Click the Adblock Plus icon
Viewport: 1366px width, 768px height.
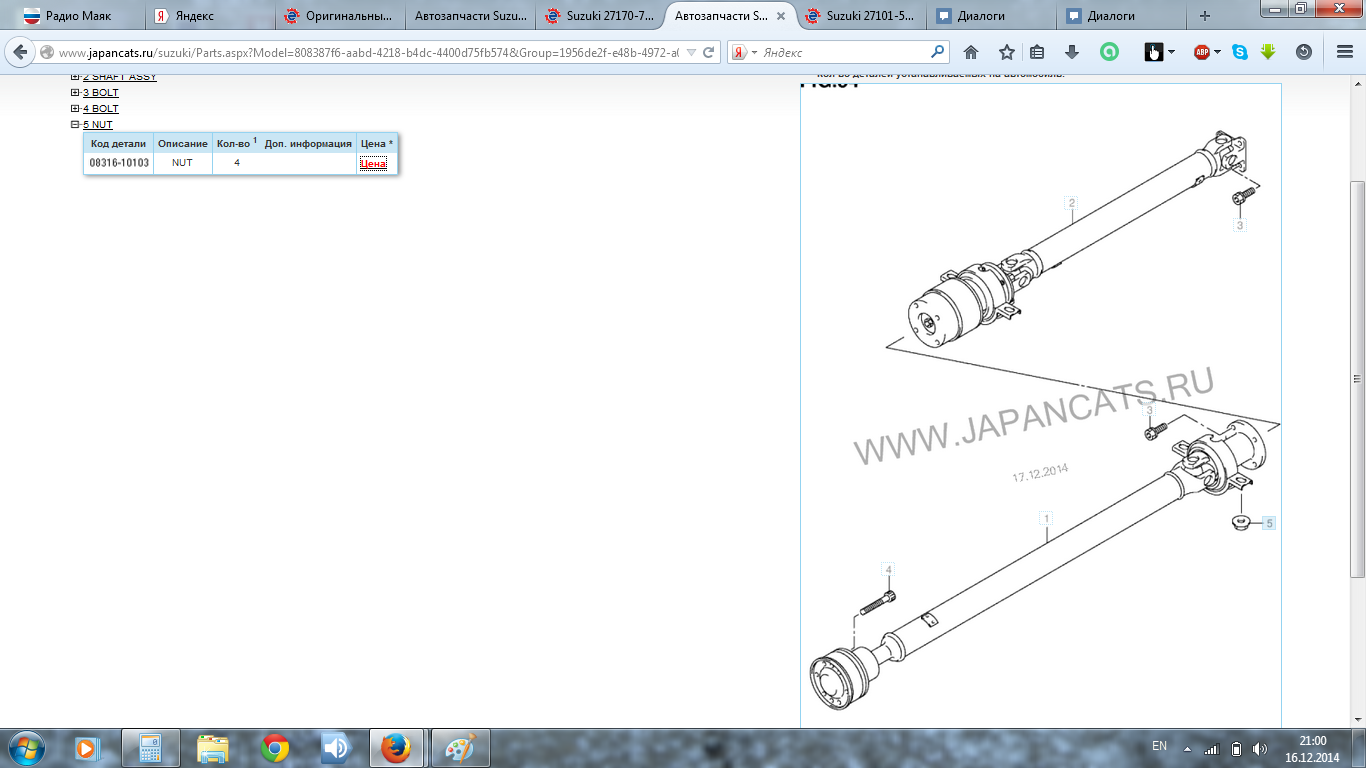click(1202, 52)
